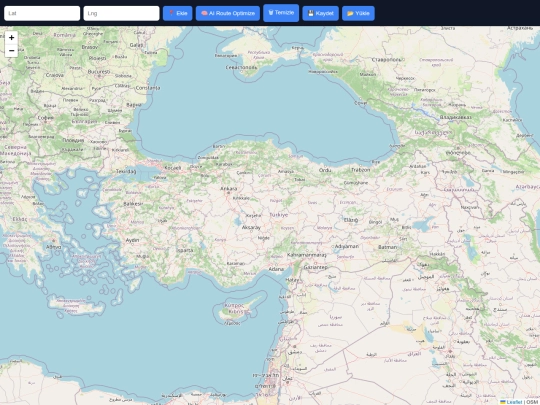Click Niğde label on the map
Image resolution: width=540 pixels, height=405 pixels.
click(x=263, y=238)
